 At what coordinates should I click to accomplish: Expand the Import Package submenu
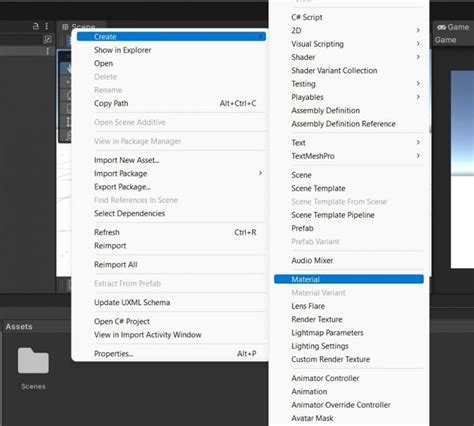coord(171,173)
